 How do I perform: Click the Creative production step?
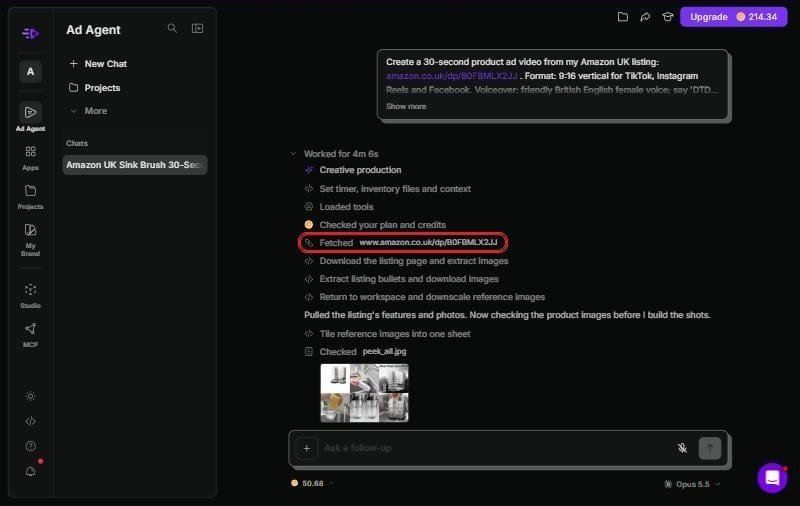(353, 170)
